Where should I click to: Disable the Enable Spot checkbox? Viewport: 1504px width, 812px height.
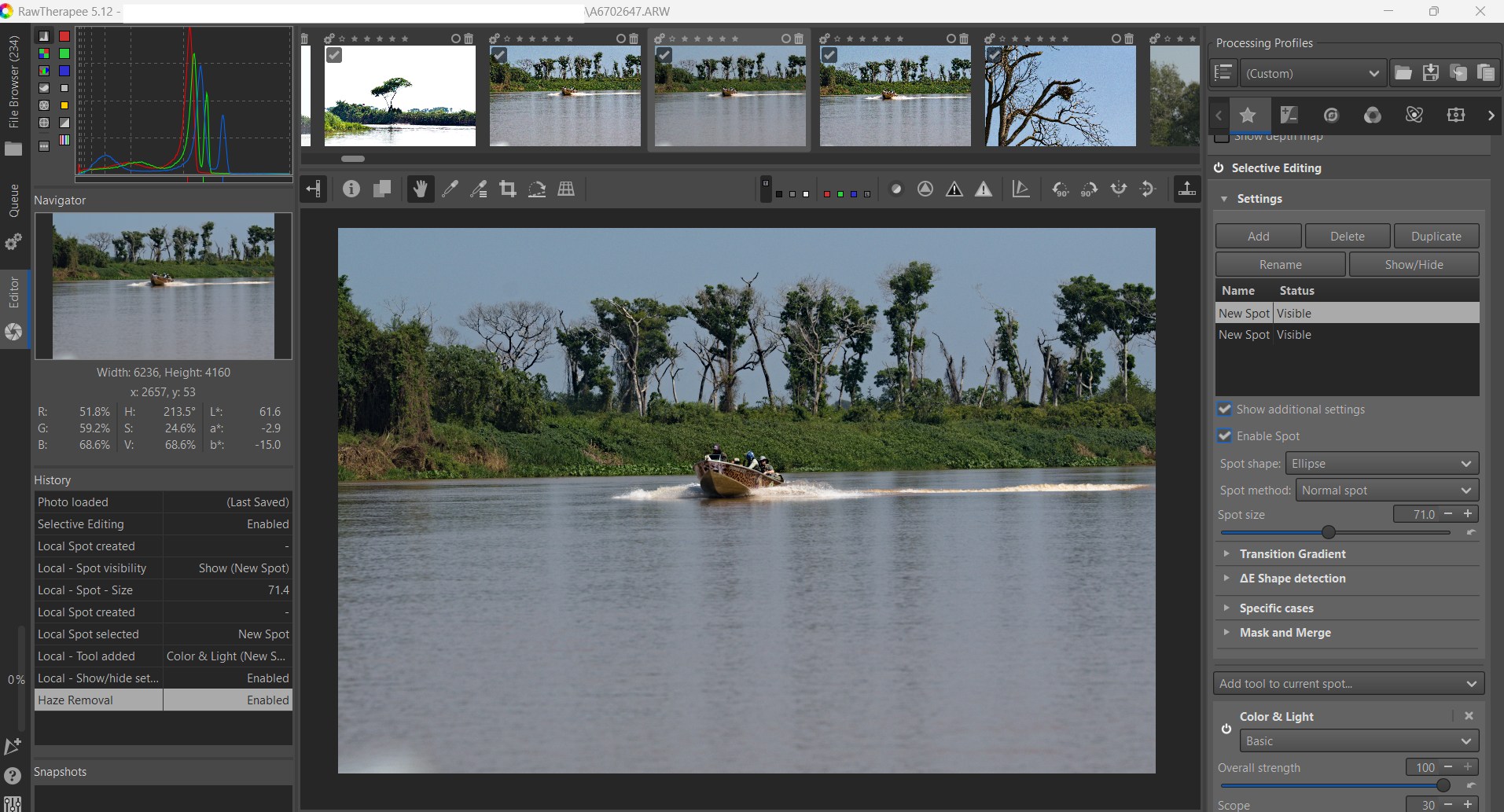(x=1224, y=436)
